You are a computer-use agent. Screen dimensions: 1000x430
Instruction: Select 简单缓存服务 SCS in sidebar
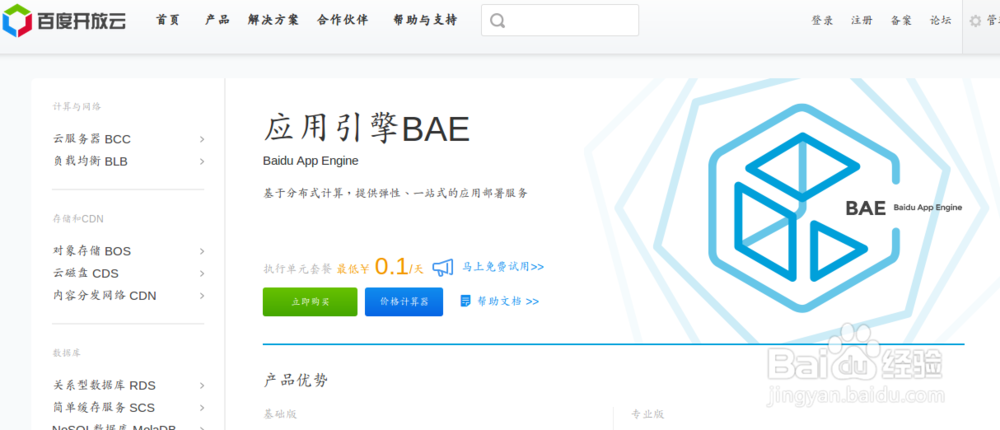point(104,407)
